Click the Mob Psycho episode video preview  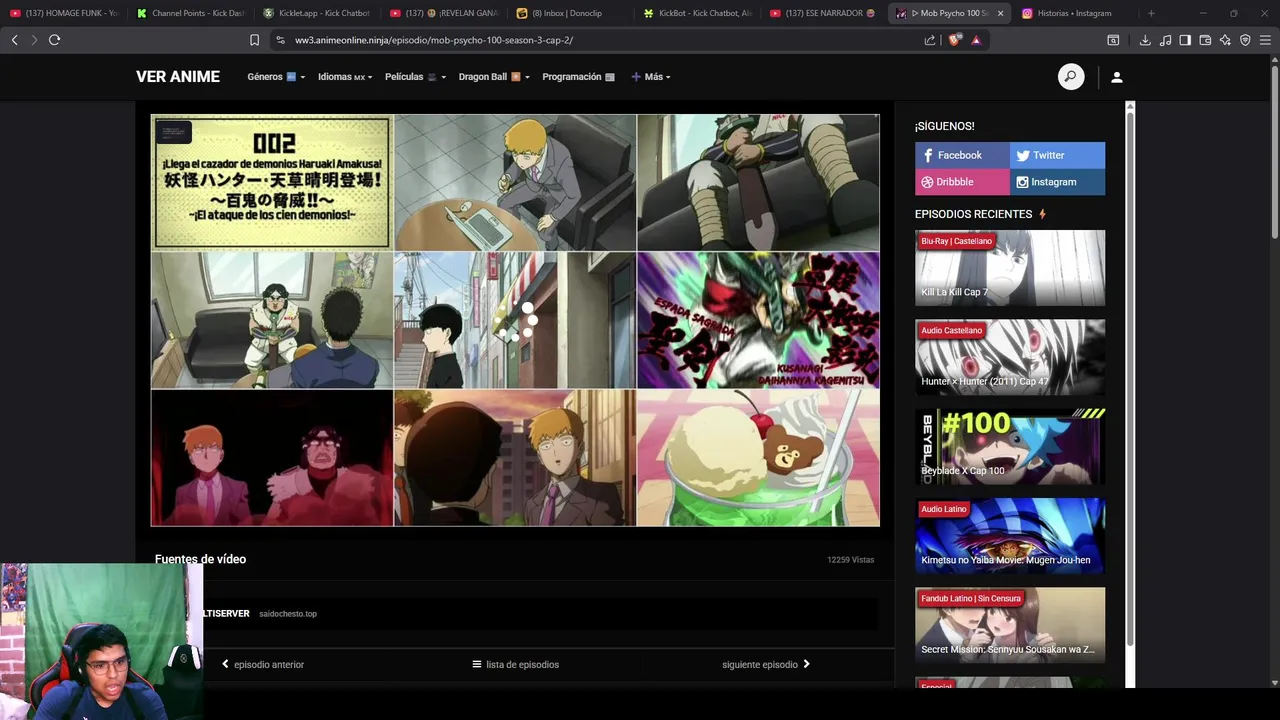tap(515, 320)
